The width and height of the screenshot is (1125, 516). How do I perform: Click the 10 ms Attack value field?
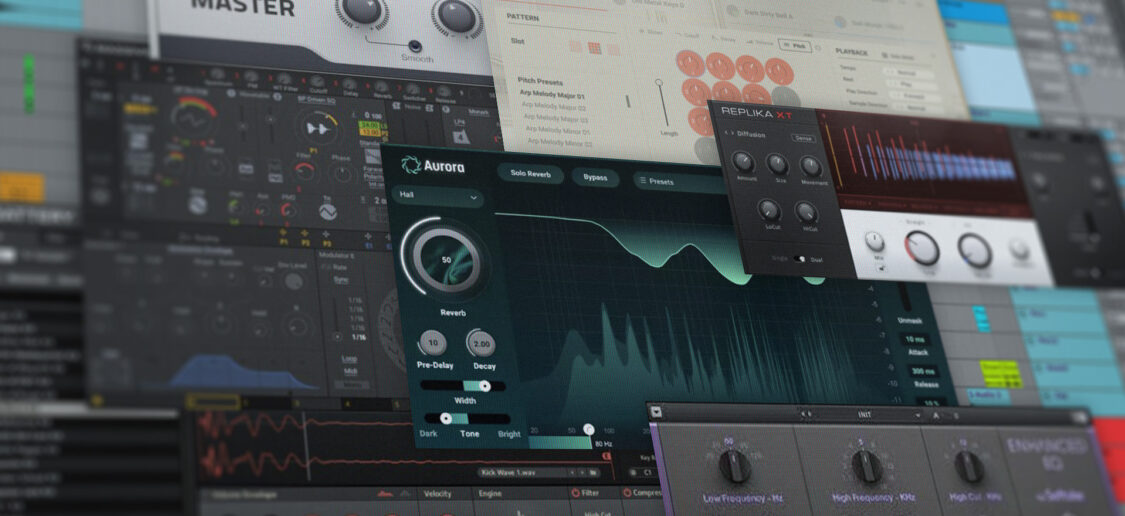913,339
